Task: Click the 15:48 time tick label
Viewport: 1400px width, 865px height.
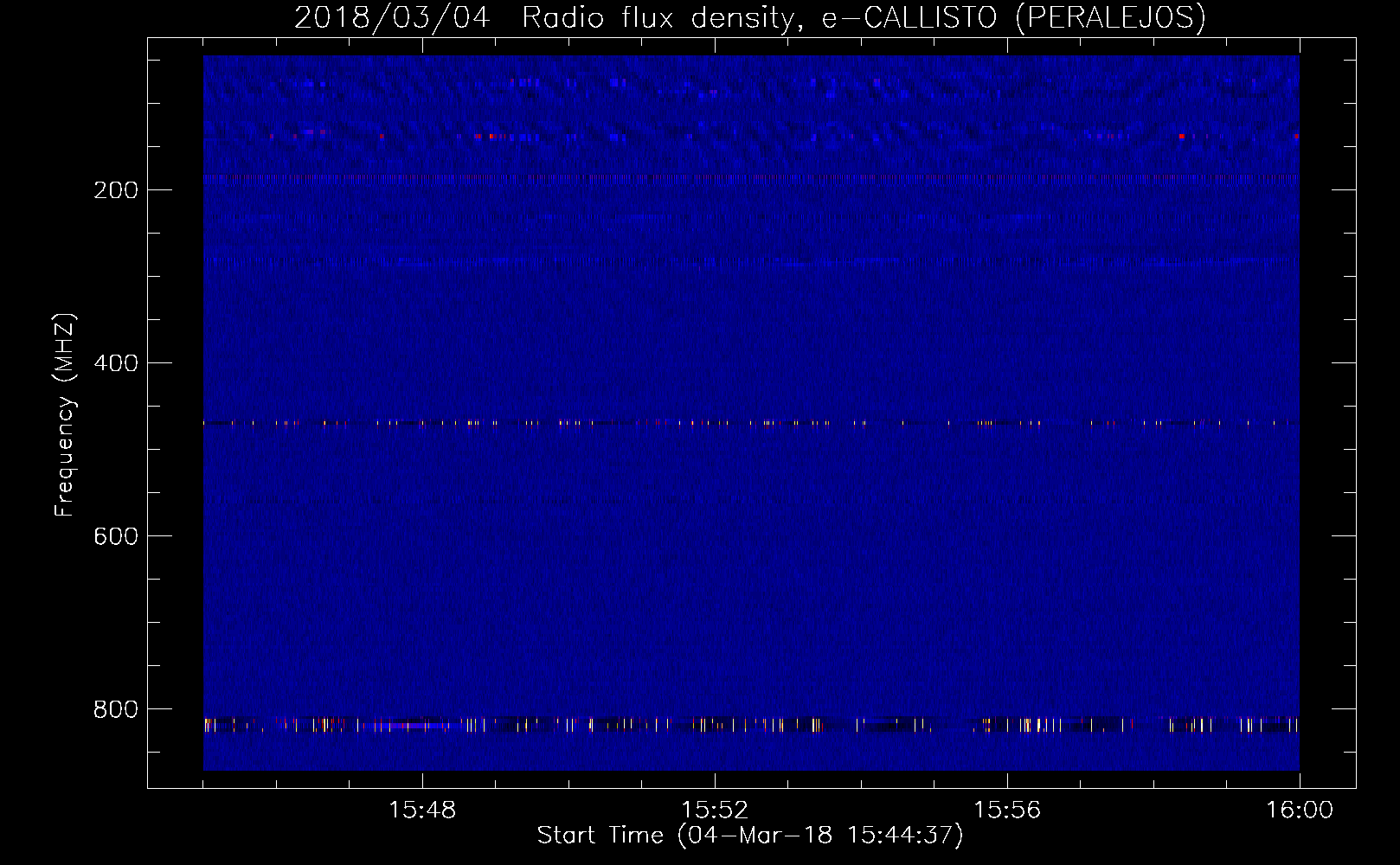Action: (x=422, y=811)
